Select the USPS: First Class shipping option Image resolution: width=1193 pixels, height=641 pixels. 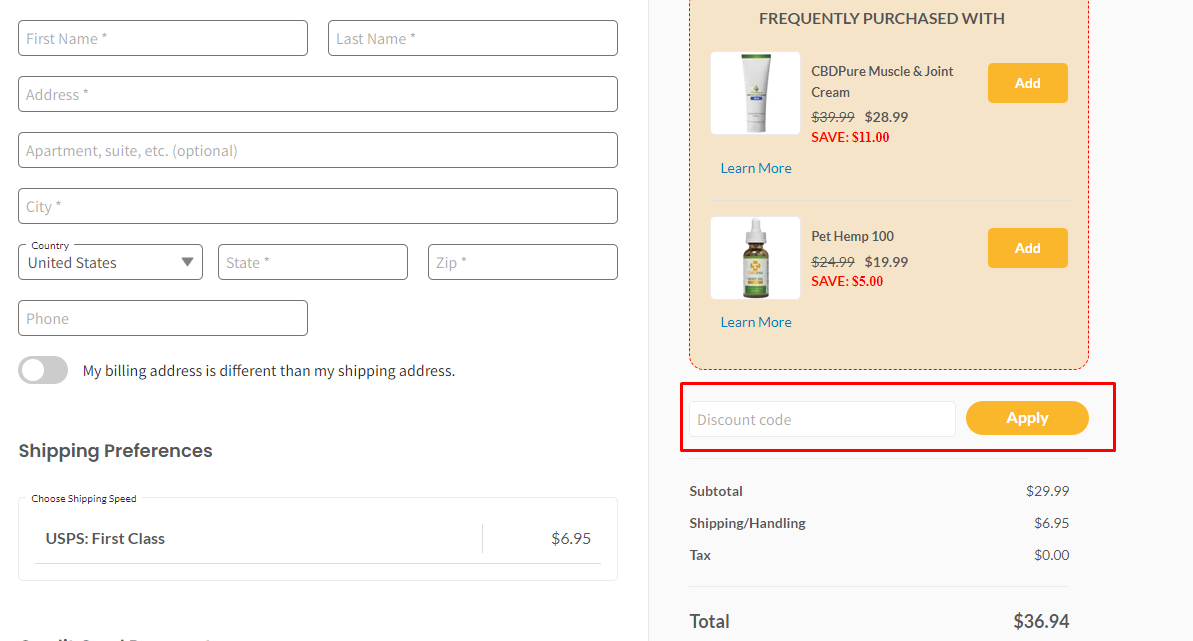(318, 539)
